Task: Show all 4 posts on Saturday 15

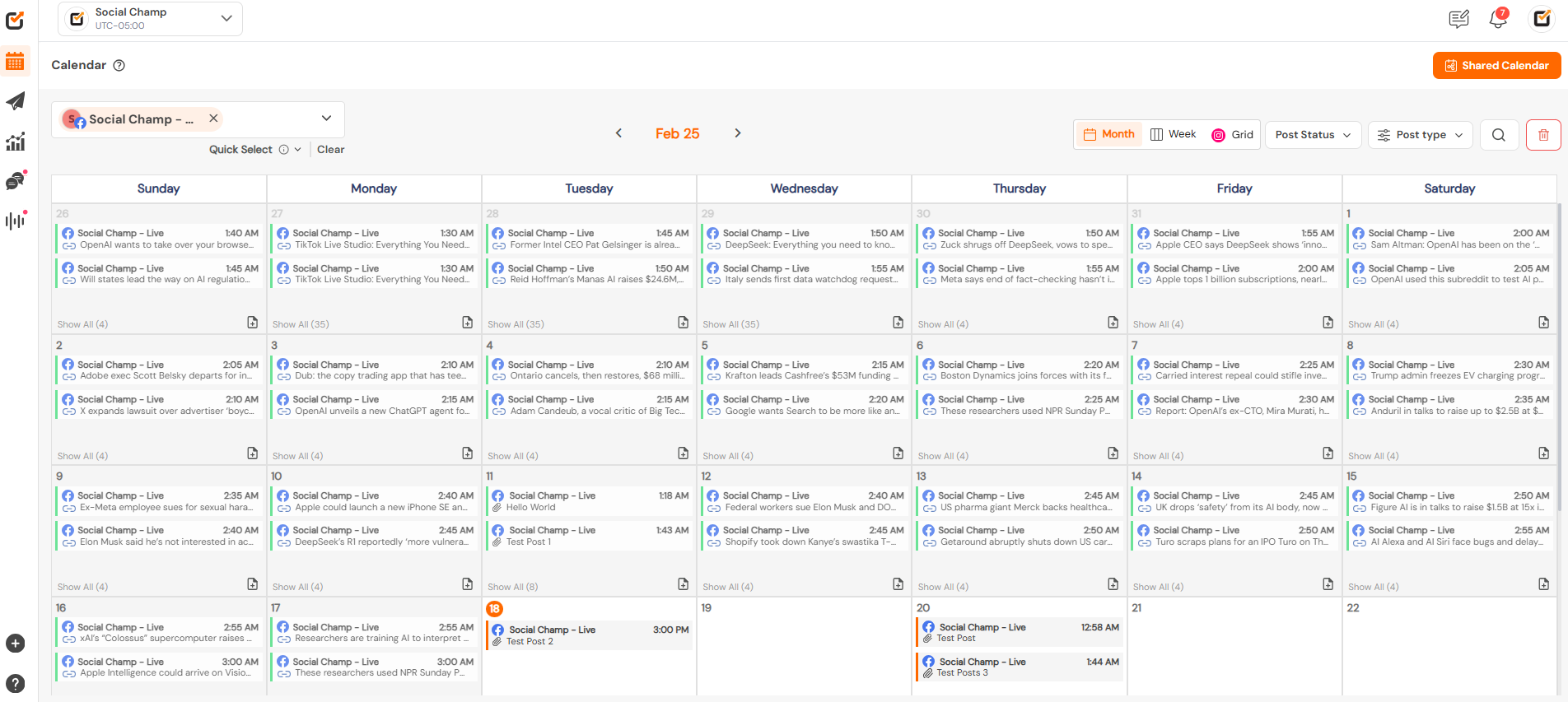Action: coord(1373,587)
